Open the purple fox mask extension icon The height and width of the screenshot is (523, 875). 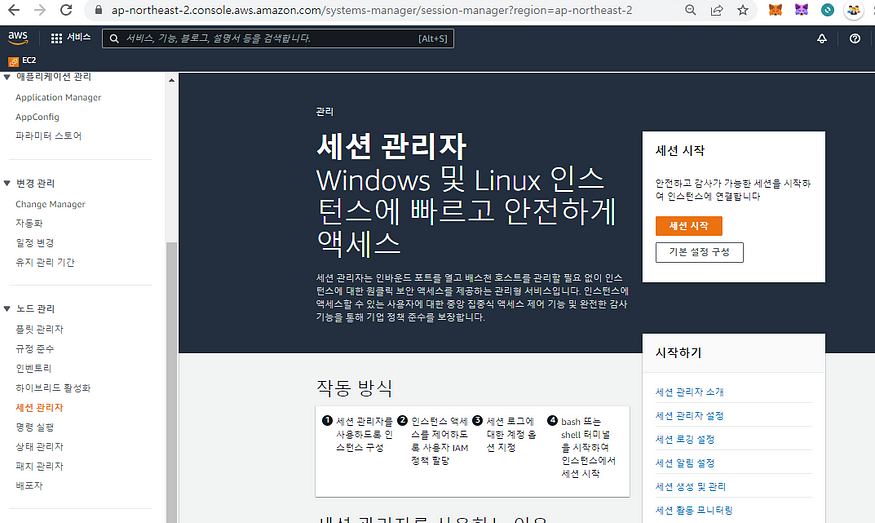pyautogui.click(x=801, y=10)
